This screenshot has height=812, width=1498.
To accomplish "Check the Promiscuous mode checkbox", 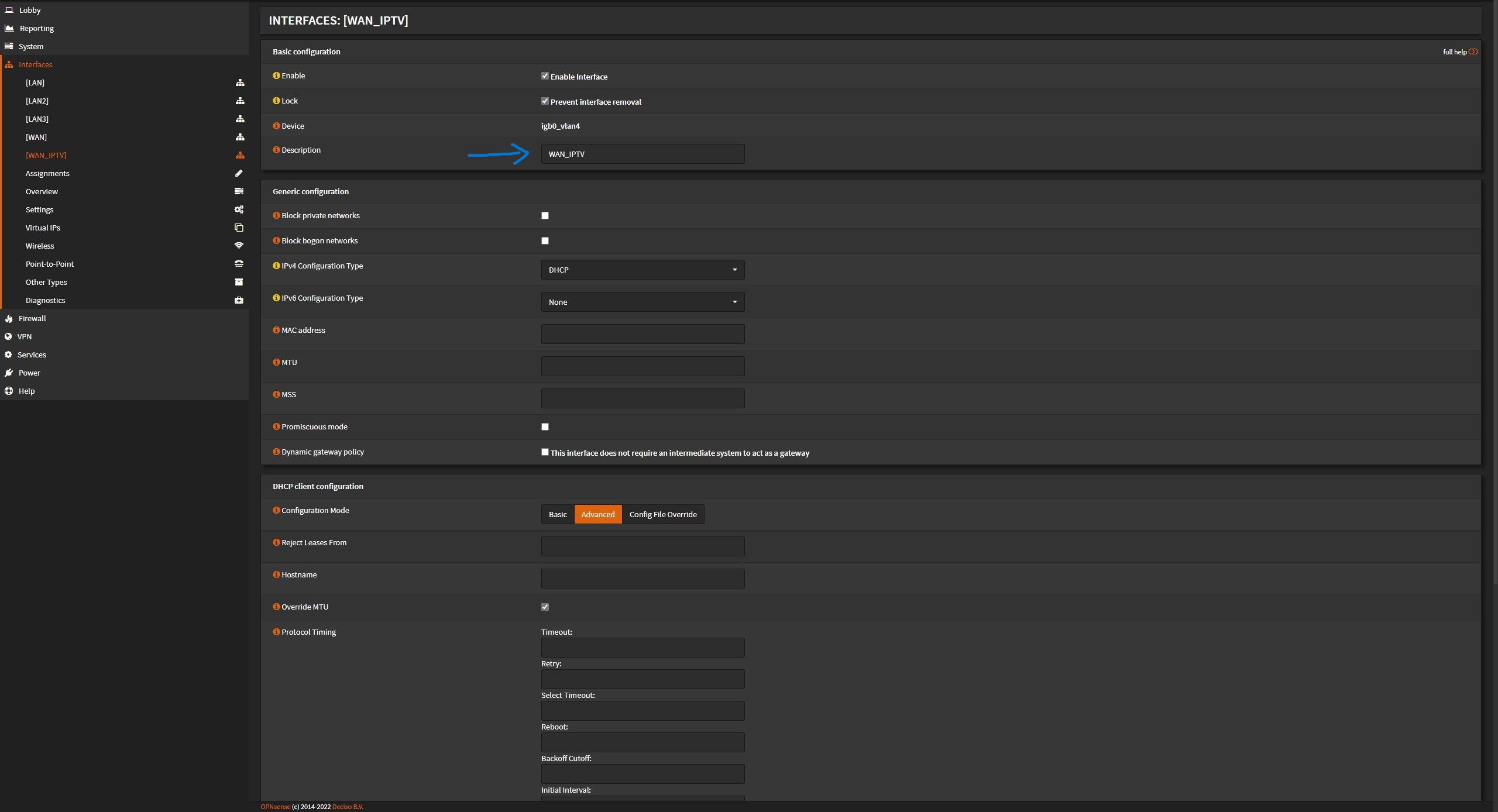I will (545, 426).
